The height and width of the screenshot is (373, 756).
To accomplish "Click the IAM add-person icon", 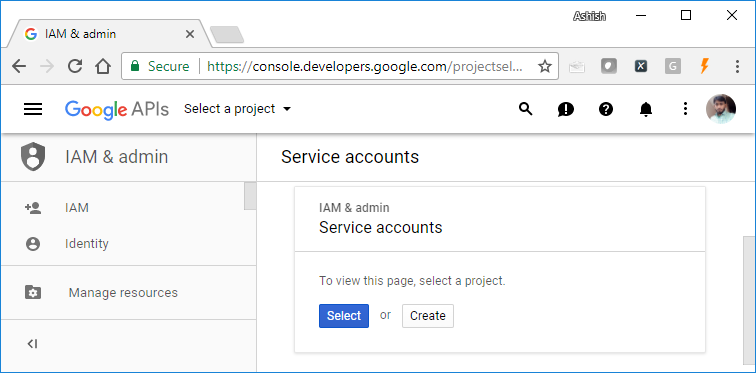I will point(33,208).
